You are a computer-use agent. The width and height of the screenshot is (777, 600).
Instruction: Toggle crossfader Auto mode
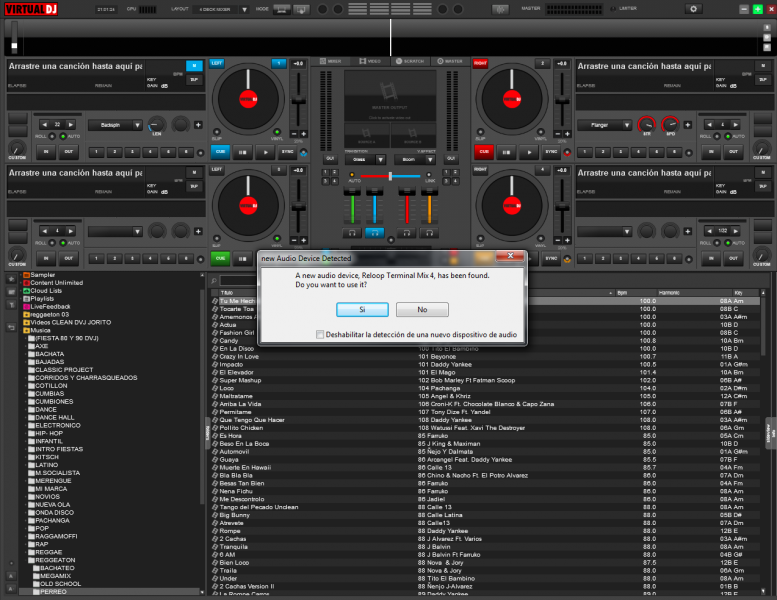352,175
